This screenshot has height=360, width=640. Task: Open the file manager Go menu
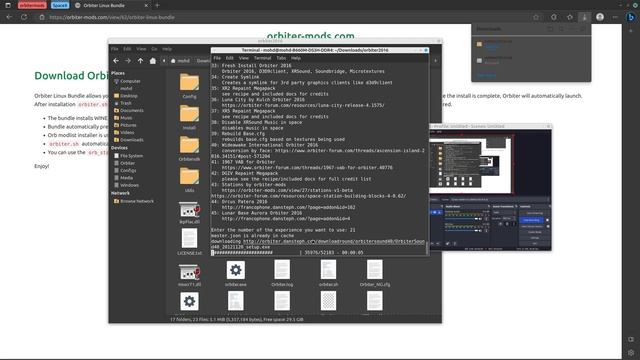pos(154,49)
